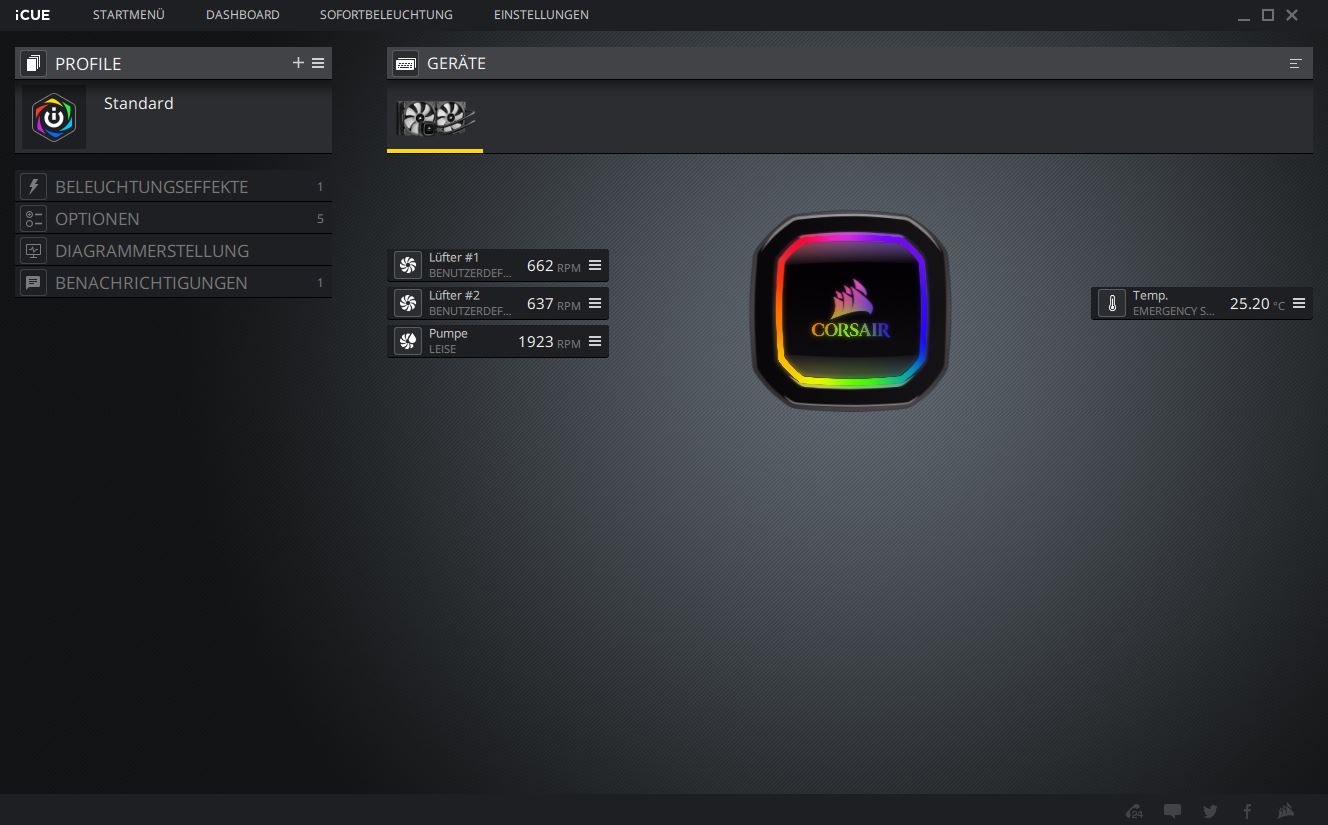The image size is (1328, 825).
Task: Open the Facebook link icon
Action: [x=1247, y=811]
